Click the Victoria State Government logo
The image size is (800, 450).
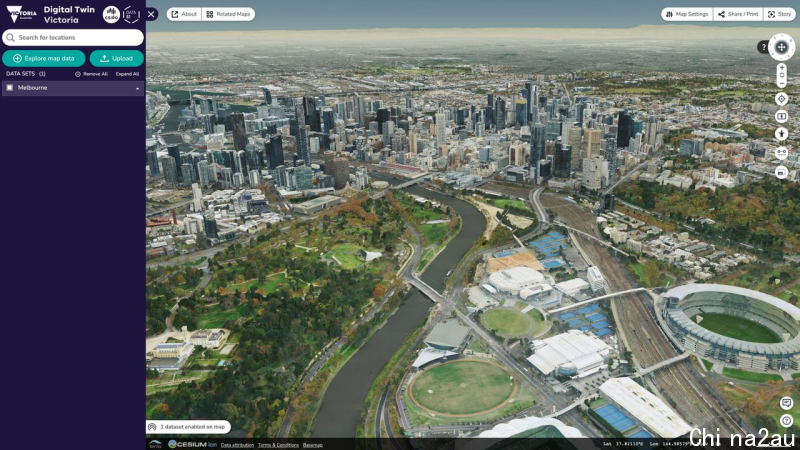[21, 14]
